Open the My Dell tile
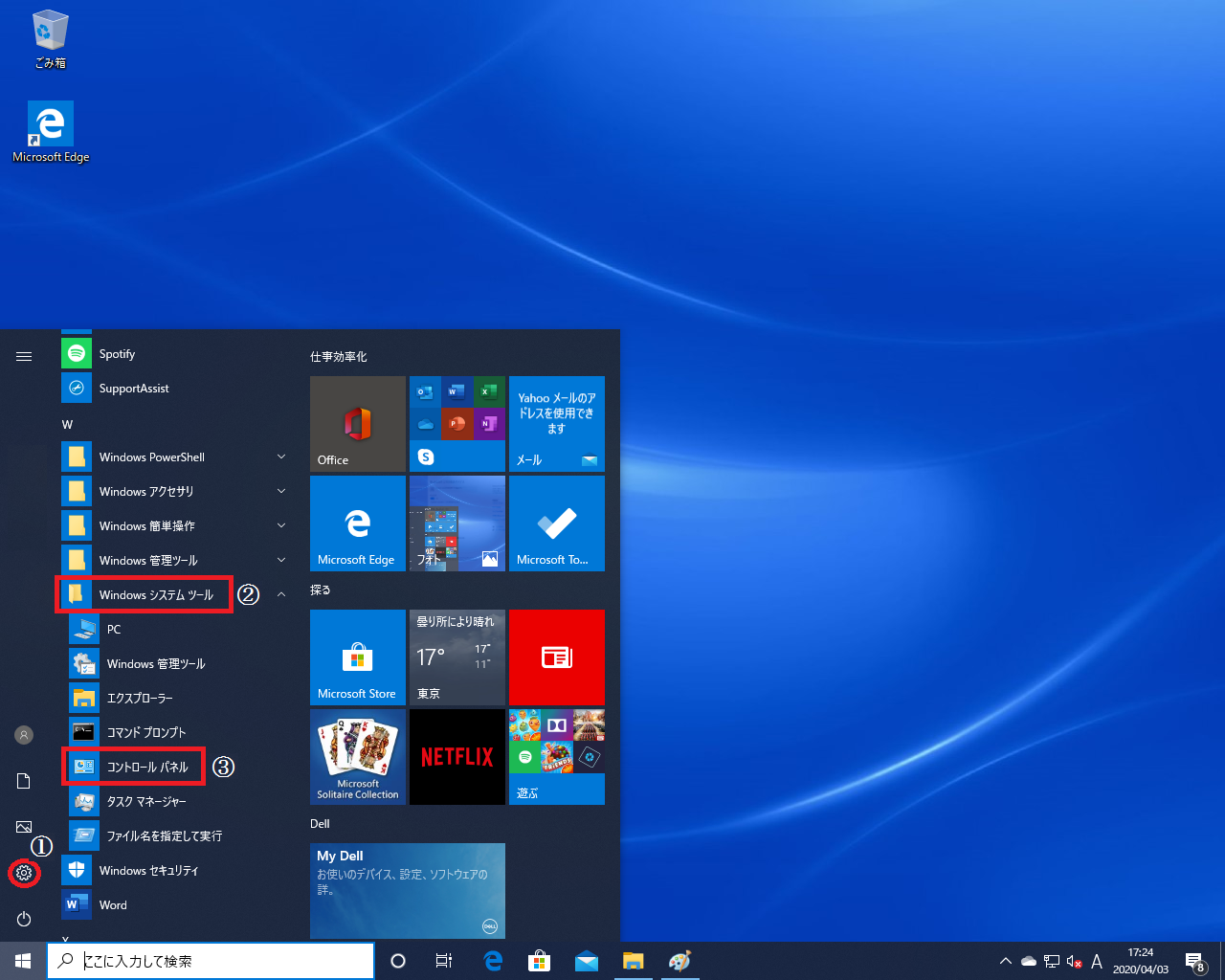Image resolution: width=1225 pixels, height=980 pixels. pos(408,891)
